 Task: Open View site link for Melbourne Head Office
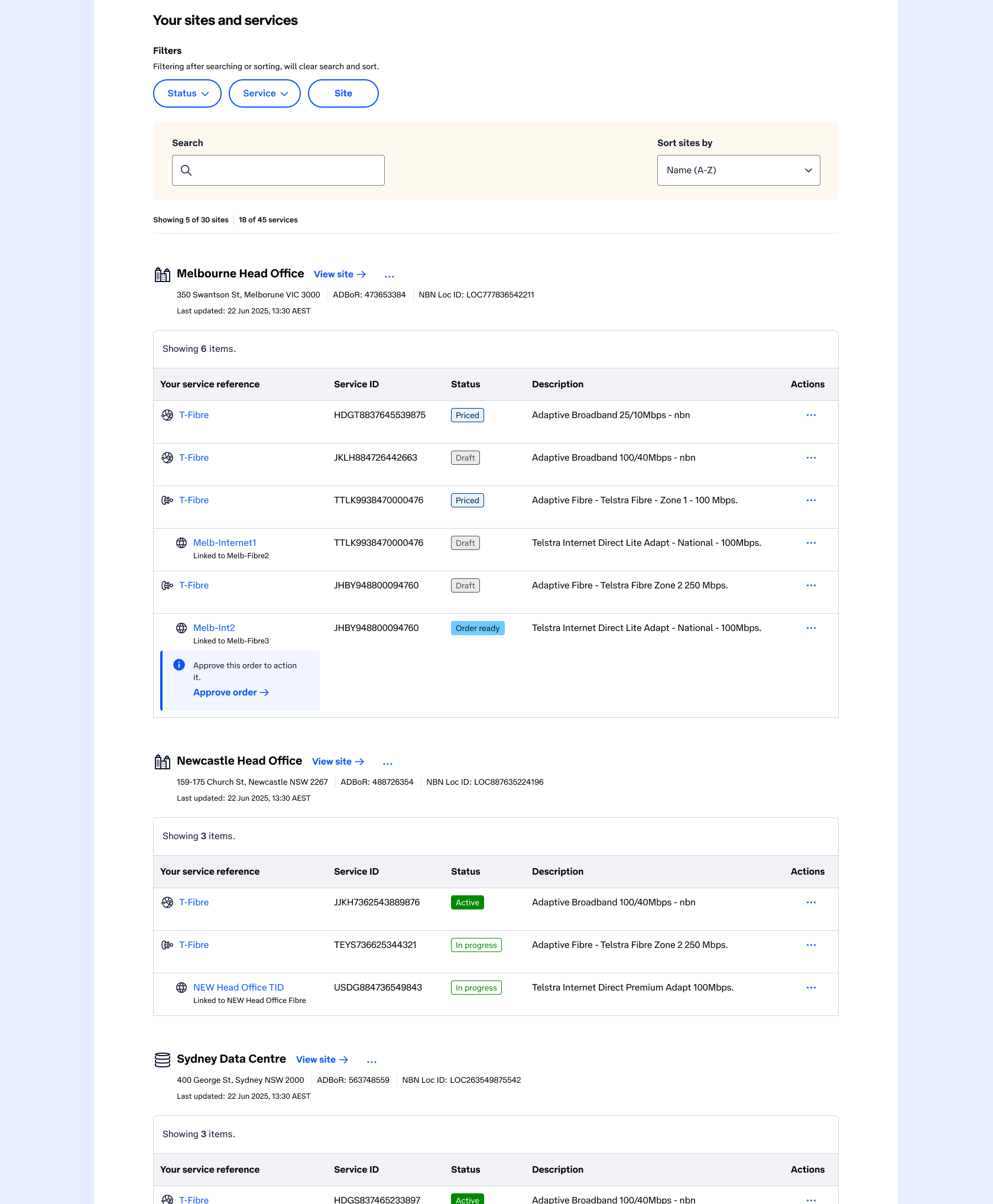point(340,274)
